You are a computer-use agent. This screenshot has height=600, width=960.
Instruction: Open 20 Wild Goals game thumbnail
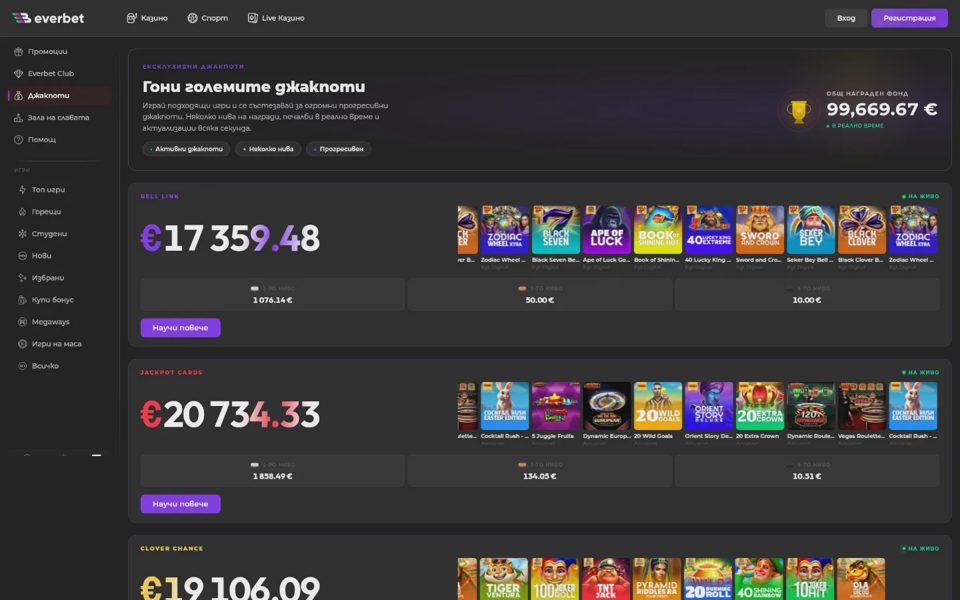[658, 406]
